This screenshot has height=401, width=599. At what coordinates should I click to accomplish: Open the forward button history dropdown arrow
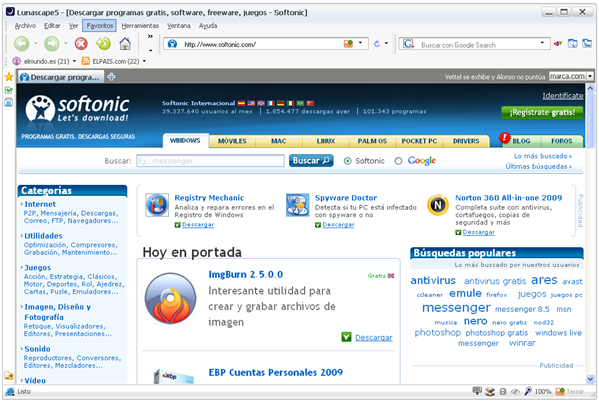tap(65, 44)
